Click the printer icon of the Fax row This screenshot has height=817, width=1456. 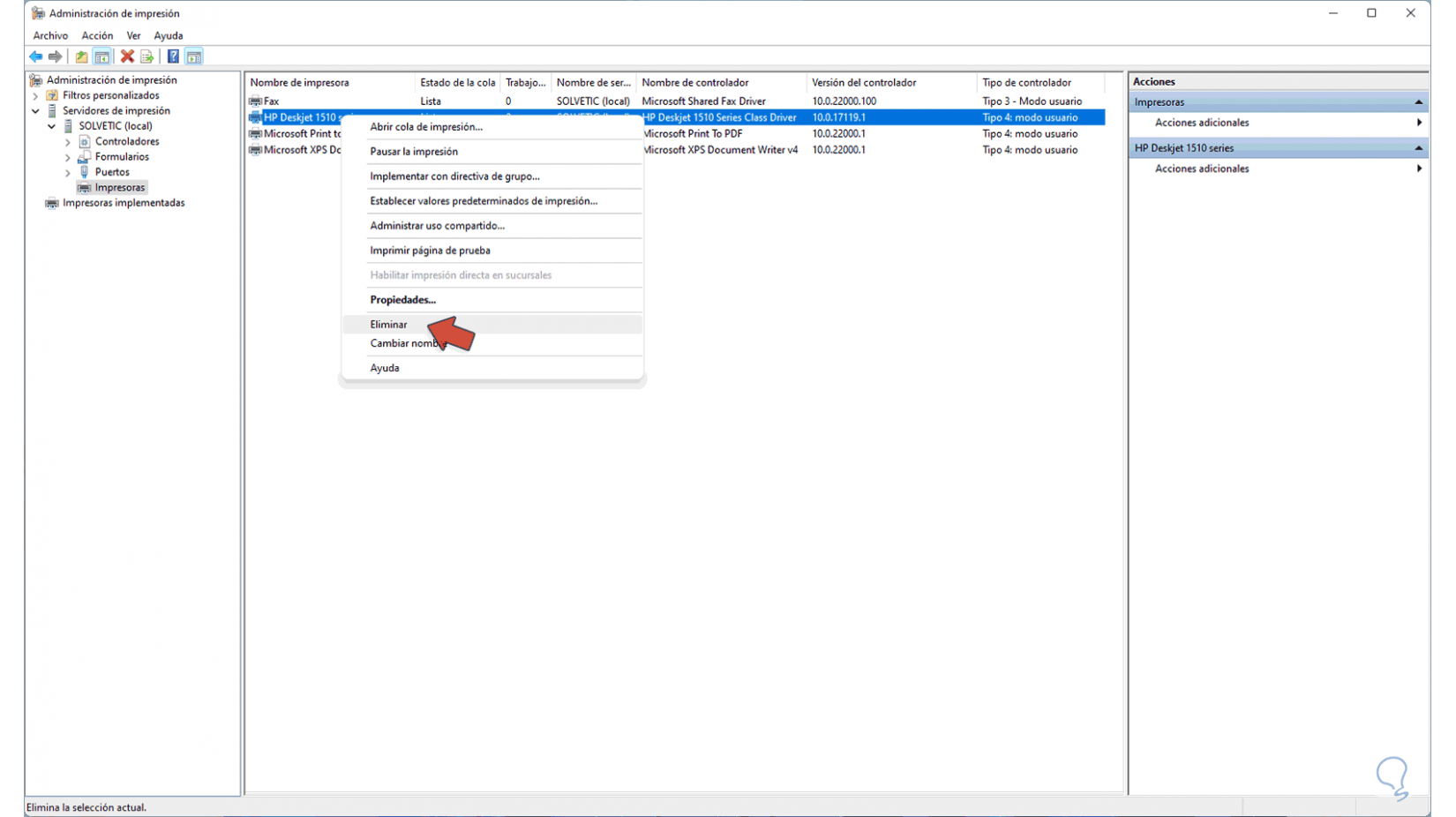pyautogui.click(x=256, y=101)
